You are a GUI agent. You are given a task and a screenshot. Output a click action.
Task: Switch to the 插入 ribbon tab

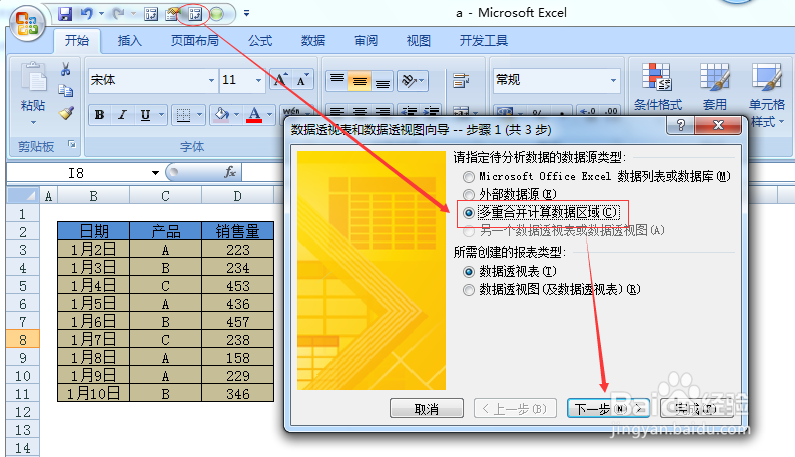click(130, 41)
